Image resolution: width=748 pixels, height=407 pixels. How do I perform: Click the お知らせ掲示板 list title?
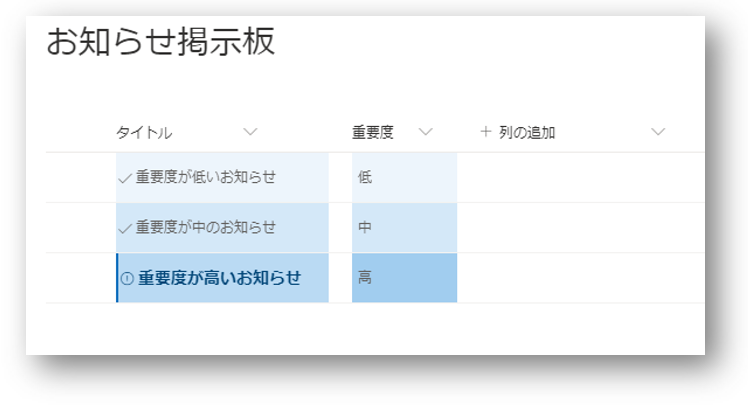[160, 43]
